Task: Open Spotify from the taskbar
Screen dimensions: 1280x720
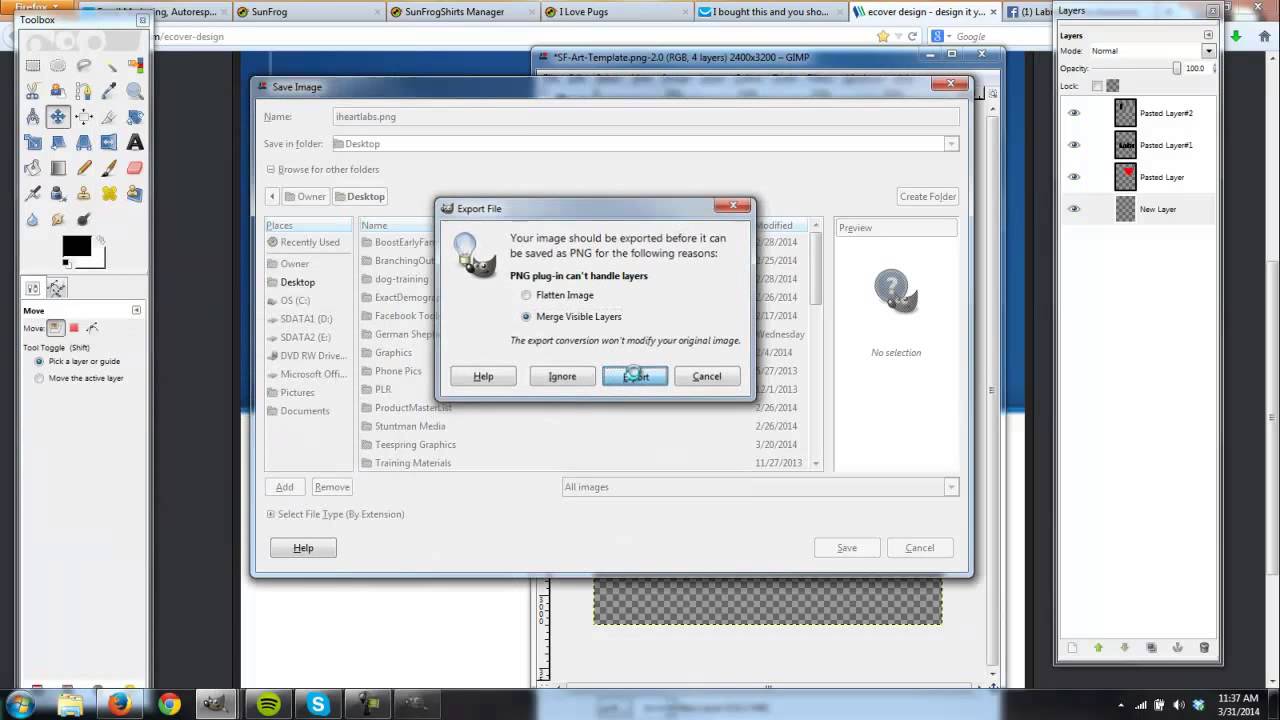Action: [x=268, y=705]
